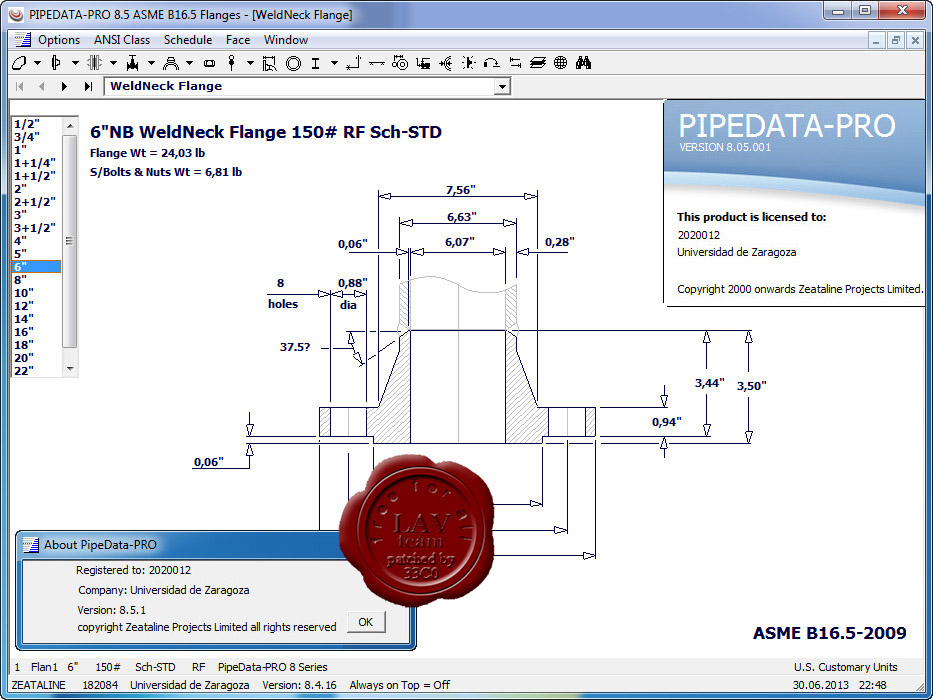Select 1+1/4" in the size list
Image resolution: width=933 pixels, height=700 pixels.
pyautogui.click(x=36, y=162)
